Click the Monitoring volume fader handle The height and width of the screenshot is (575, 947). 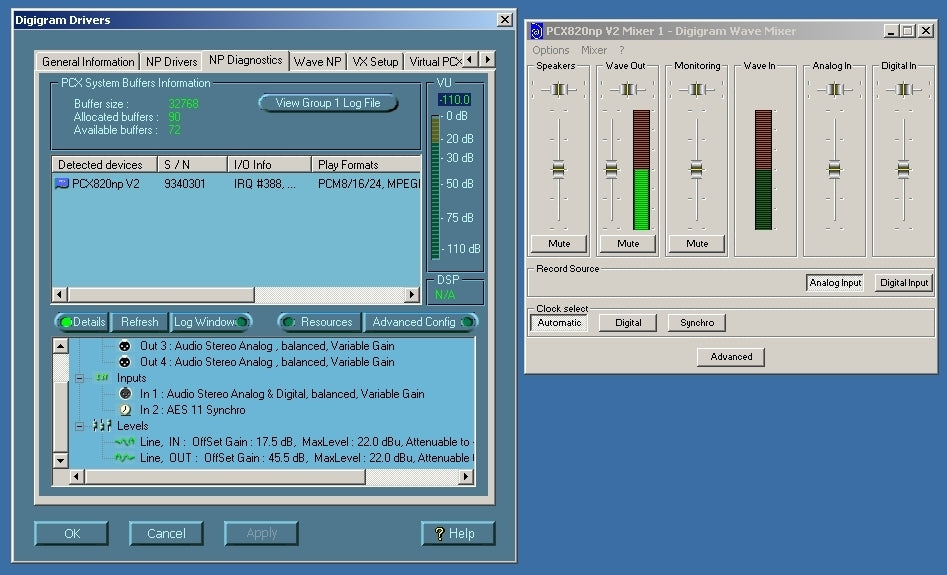pyautogui.click(x=696, y=169)
